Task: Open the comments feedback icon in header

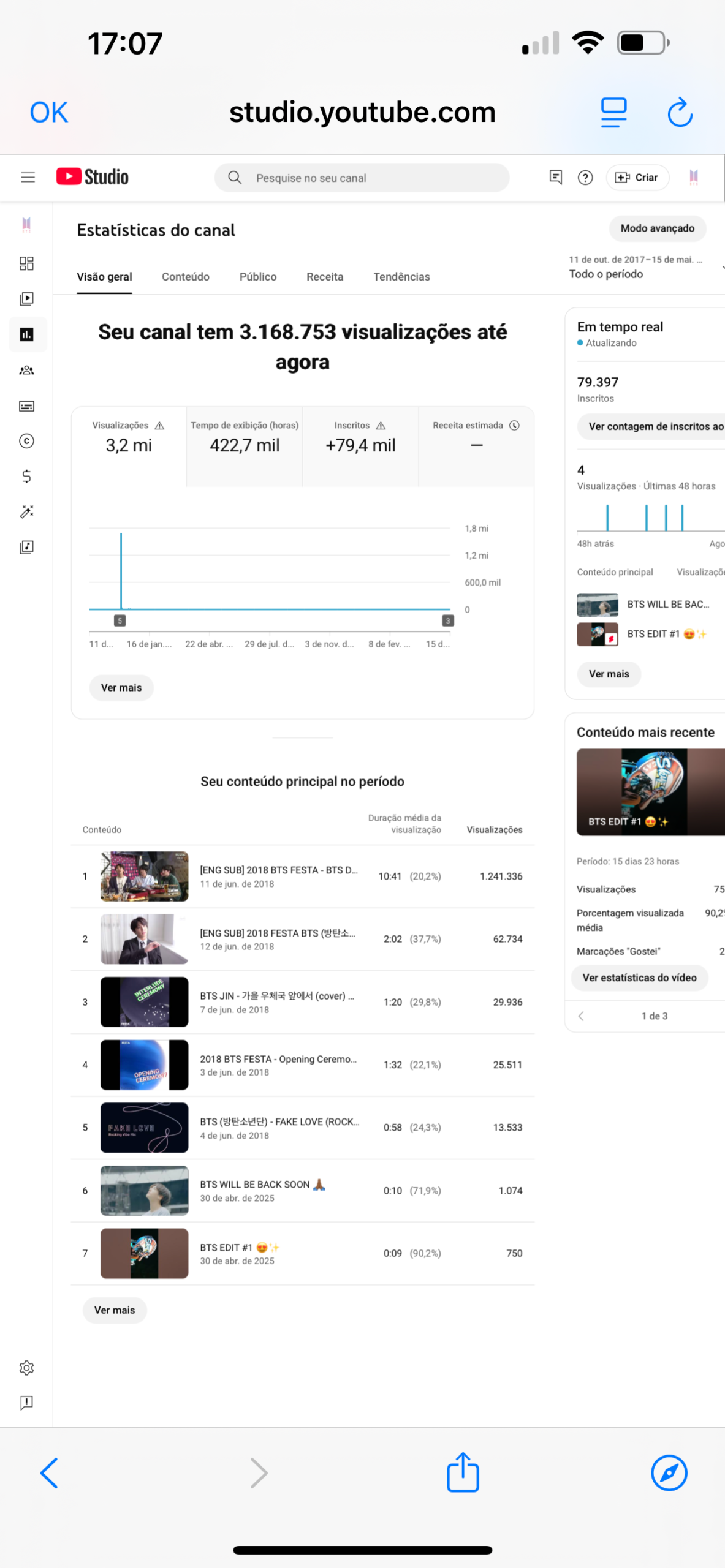Action: [556, 178]
